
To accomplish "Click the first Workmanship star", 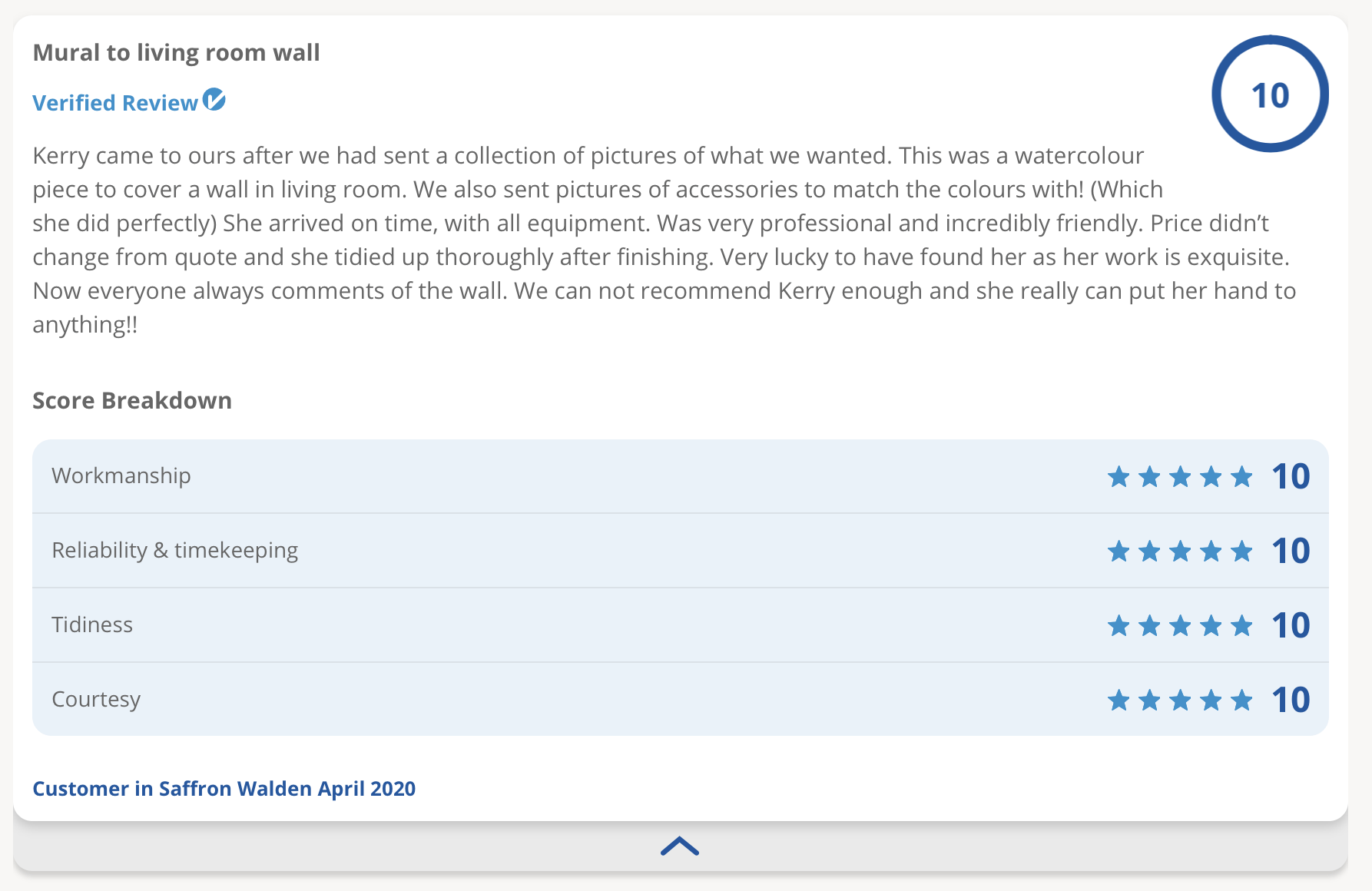I will tap(1118, 477).
